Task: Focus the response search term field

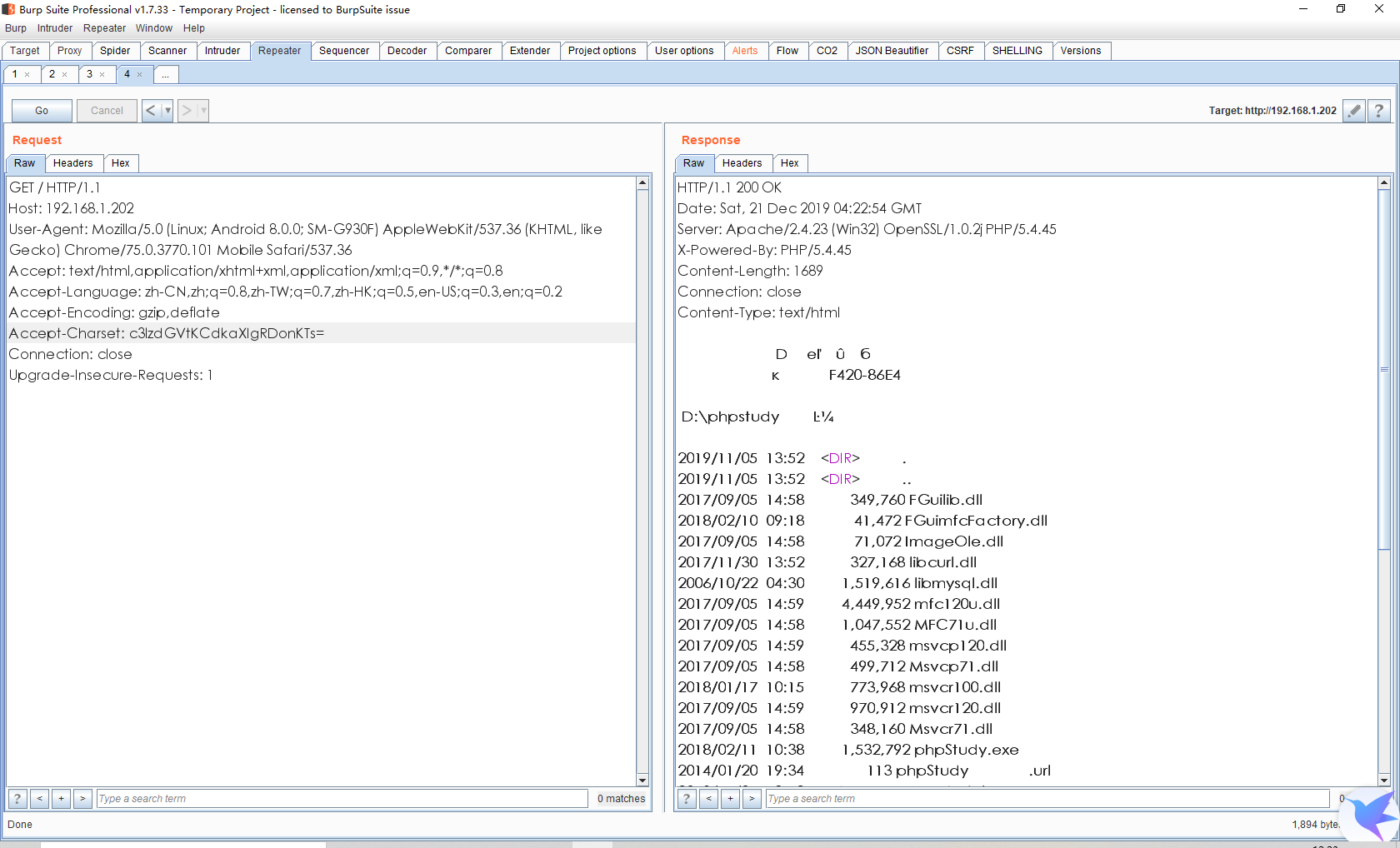Action: click(x=1047, y=799)
